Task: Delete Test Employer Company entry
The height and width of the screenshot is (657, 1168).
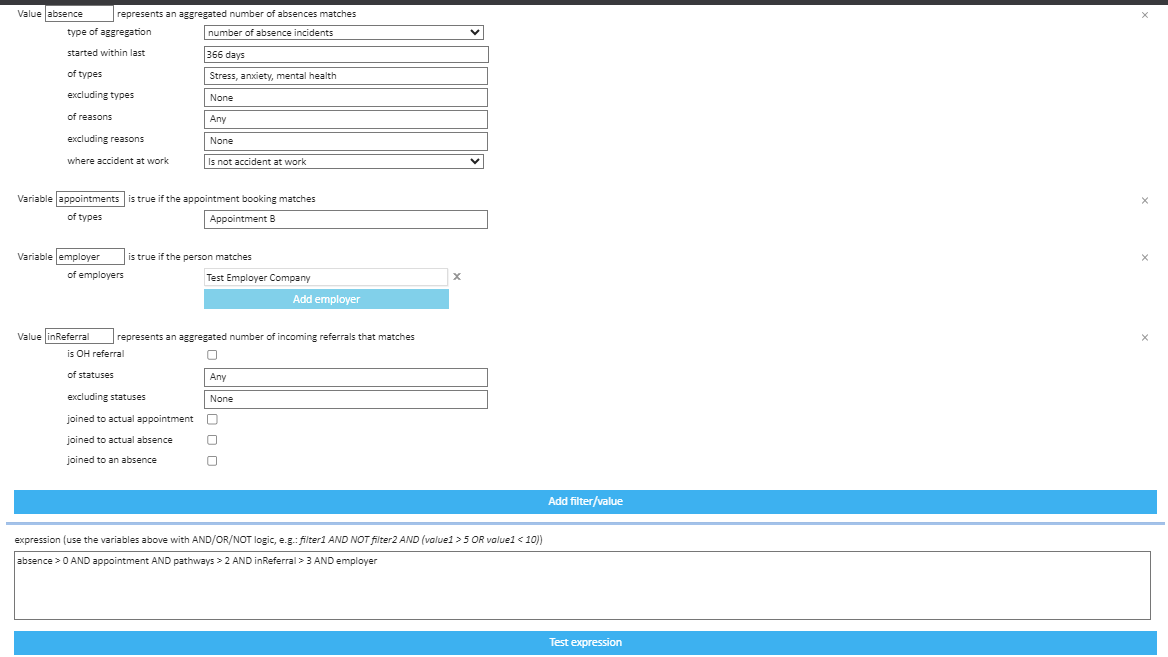Action: click(x=456, y=277)
